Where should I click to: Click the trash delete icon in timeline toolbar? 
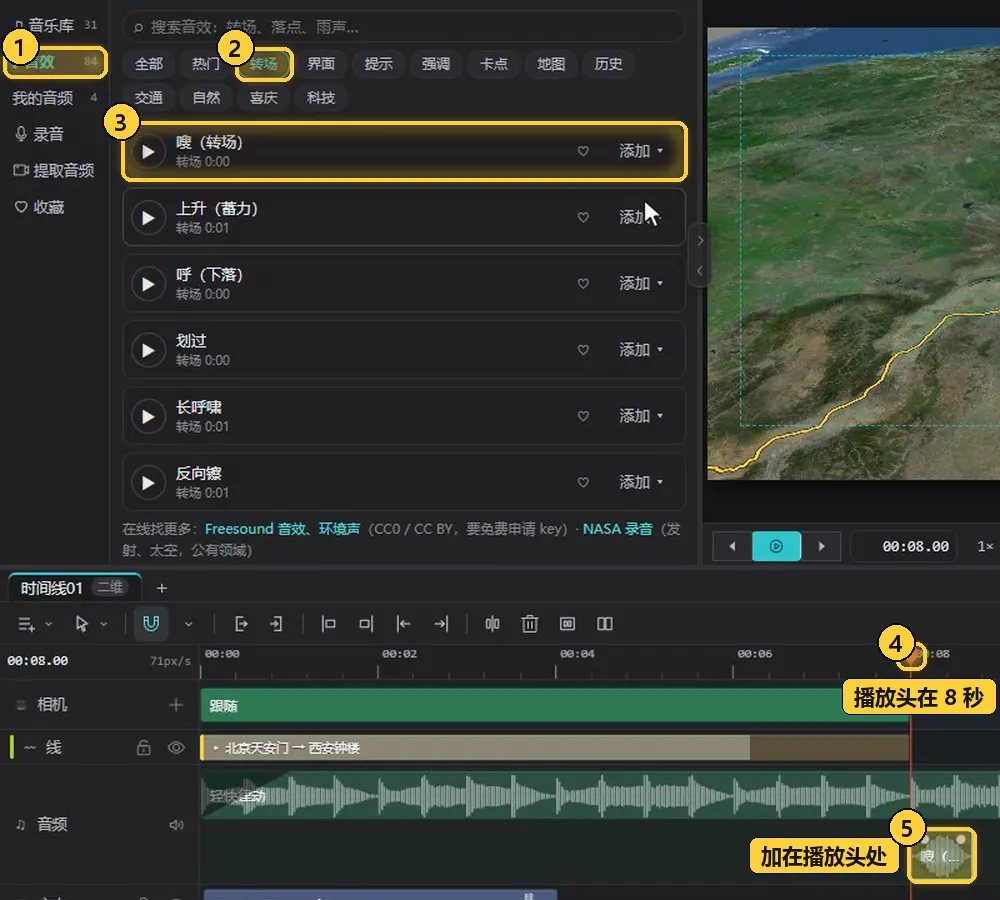pos(529,624)
